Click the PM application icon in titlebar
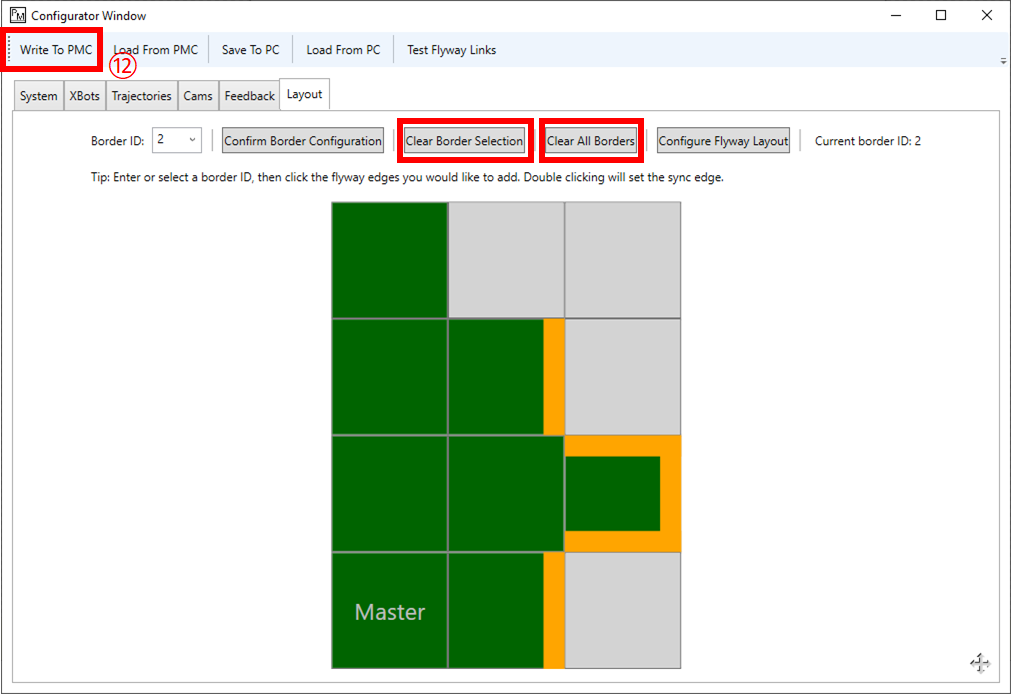 16,15
